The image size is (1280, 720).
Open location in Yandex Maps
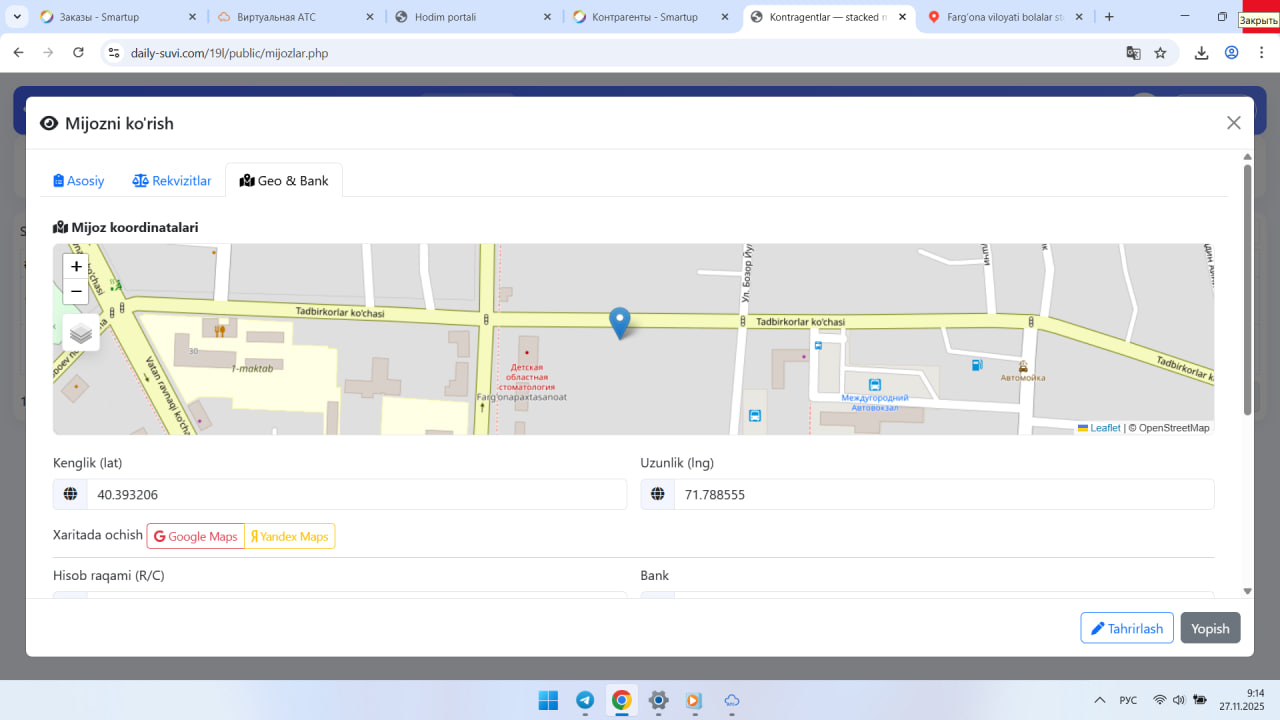[x=290, y=537]
